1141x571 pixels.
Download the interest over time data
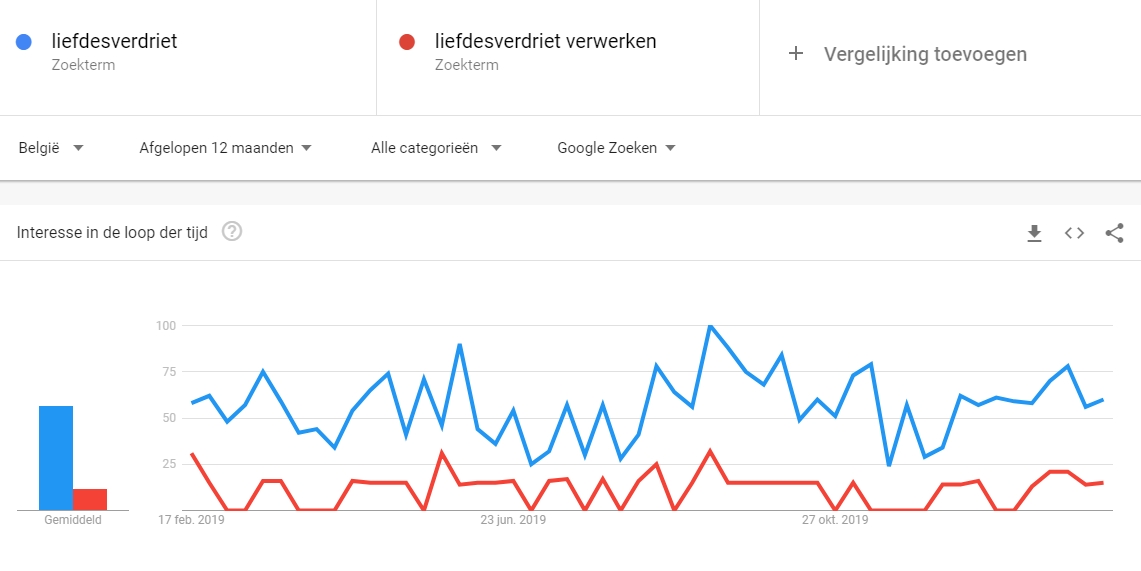click(1034, 233)
